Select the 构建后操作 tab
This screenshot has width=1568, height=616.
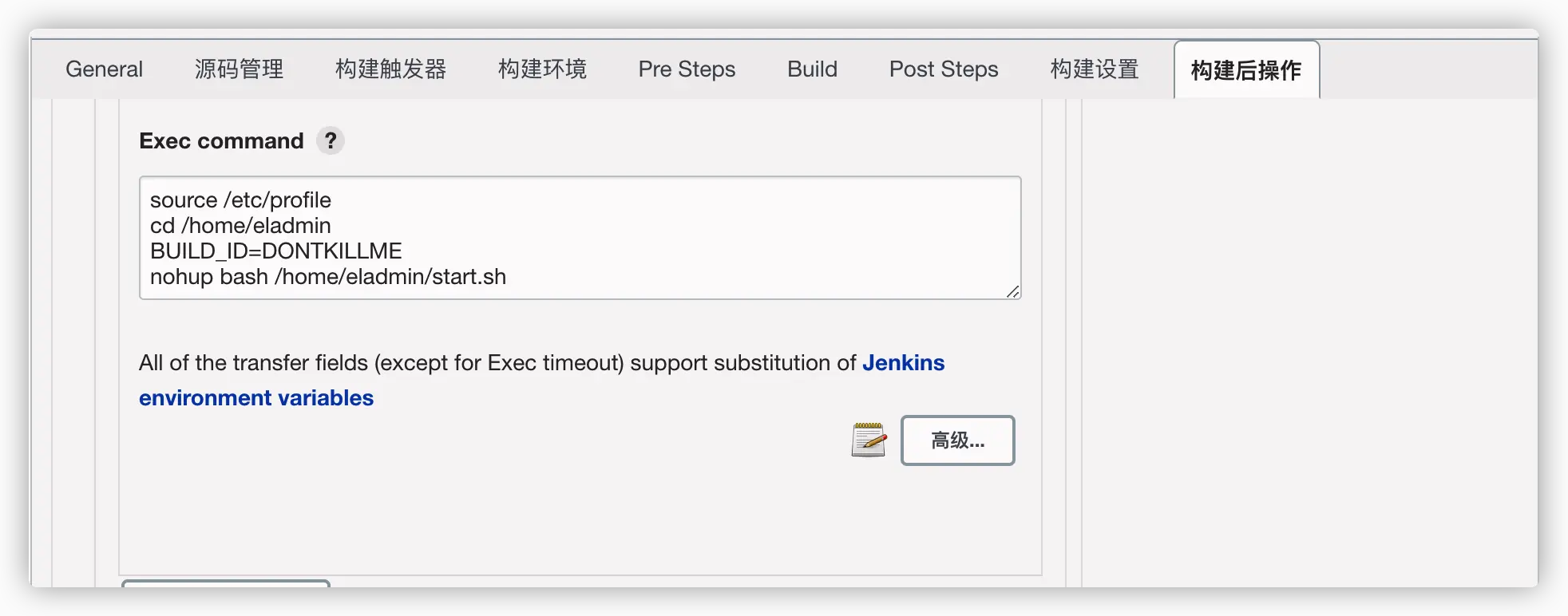tap(1245, 70)
